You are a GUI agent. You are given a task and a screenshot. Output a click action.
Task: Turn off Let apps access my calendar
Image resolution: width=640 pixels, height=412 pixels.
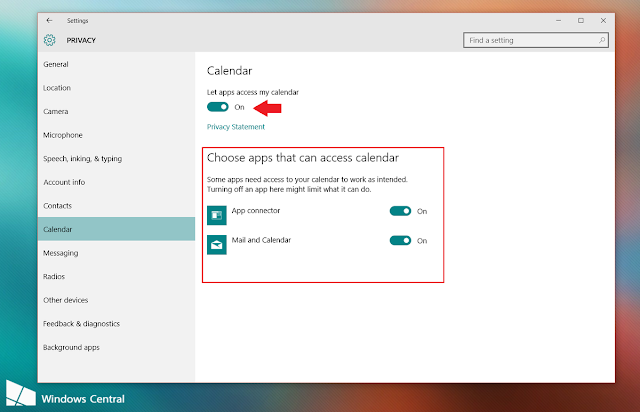(x=218, y=107)
